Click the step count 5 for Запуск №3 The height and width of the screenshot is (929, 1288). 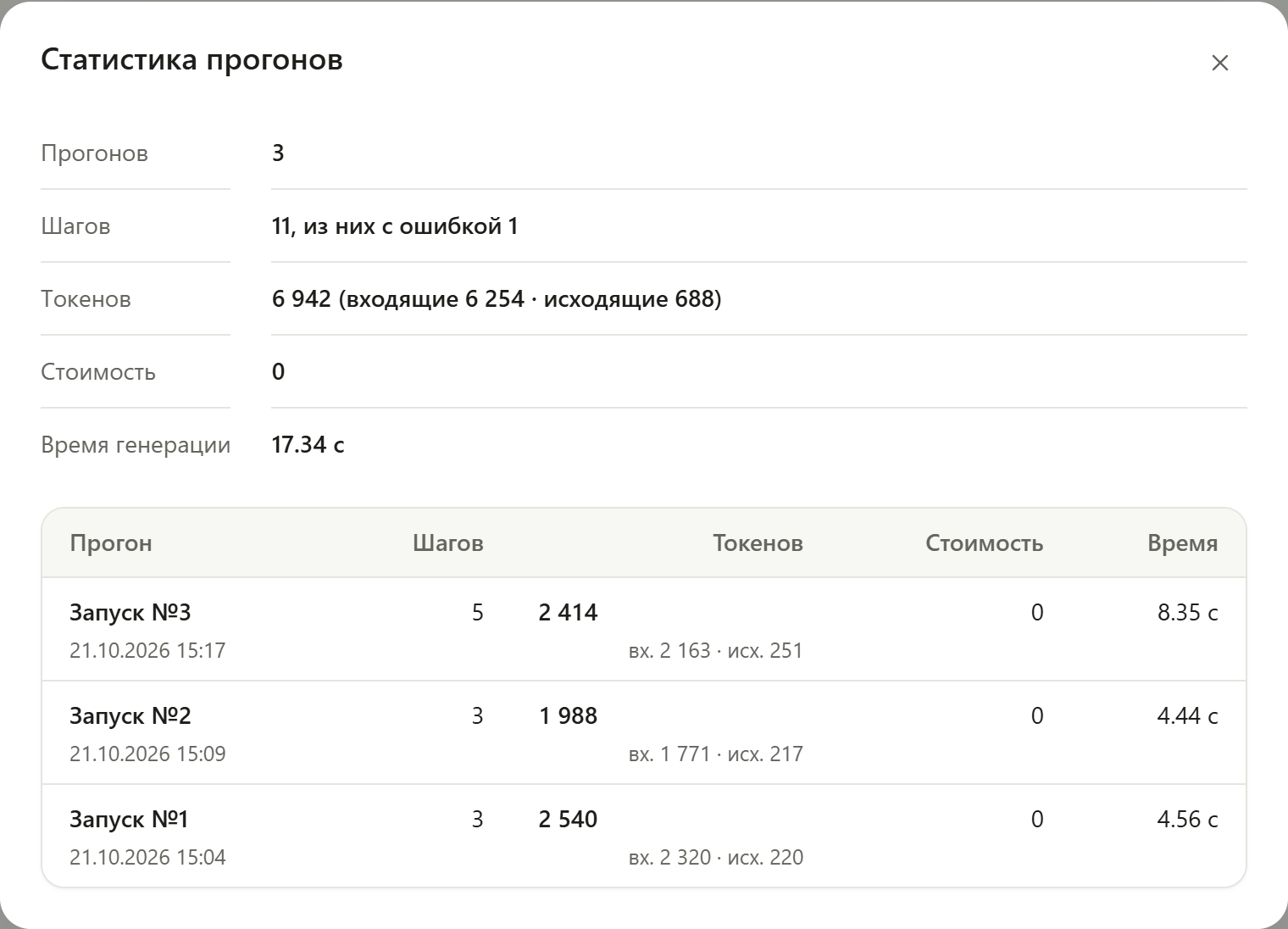click(x=478, y=613)
